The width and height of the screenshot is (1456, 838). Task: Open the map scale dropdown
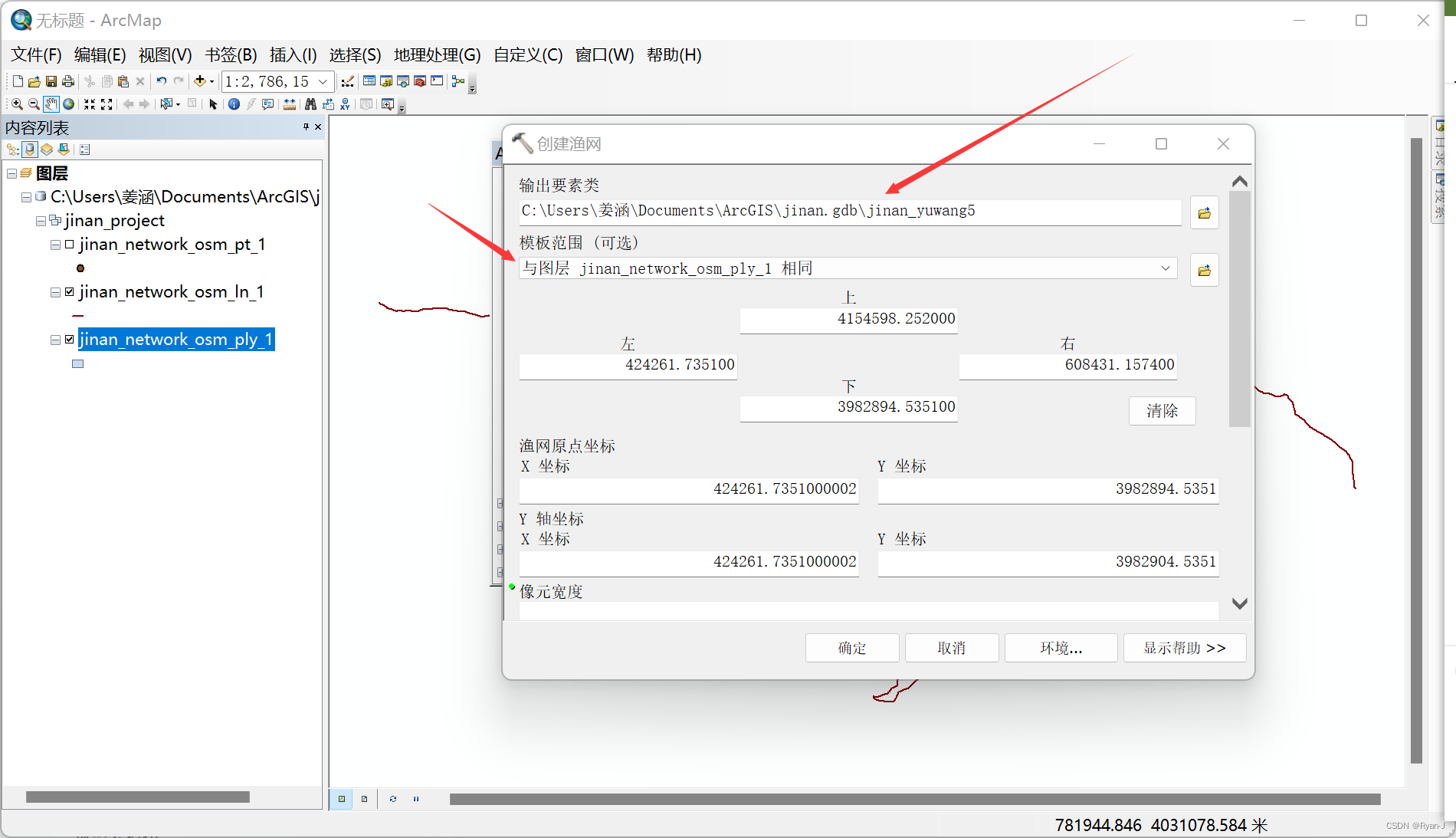point(323,81)
